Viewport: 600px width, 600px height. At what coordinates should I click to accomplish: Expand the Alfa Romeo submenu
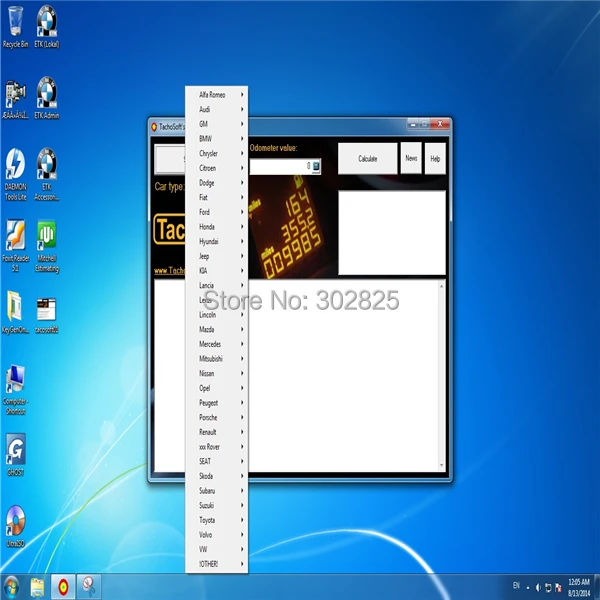[x=217, y=95]
